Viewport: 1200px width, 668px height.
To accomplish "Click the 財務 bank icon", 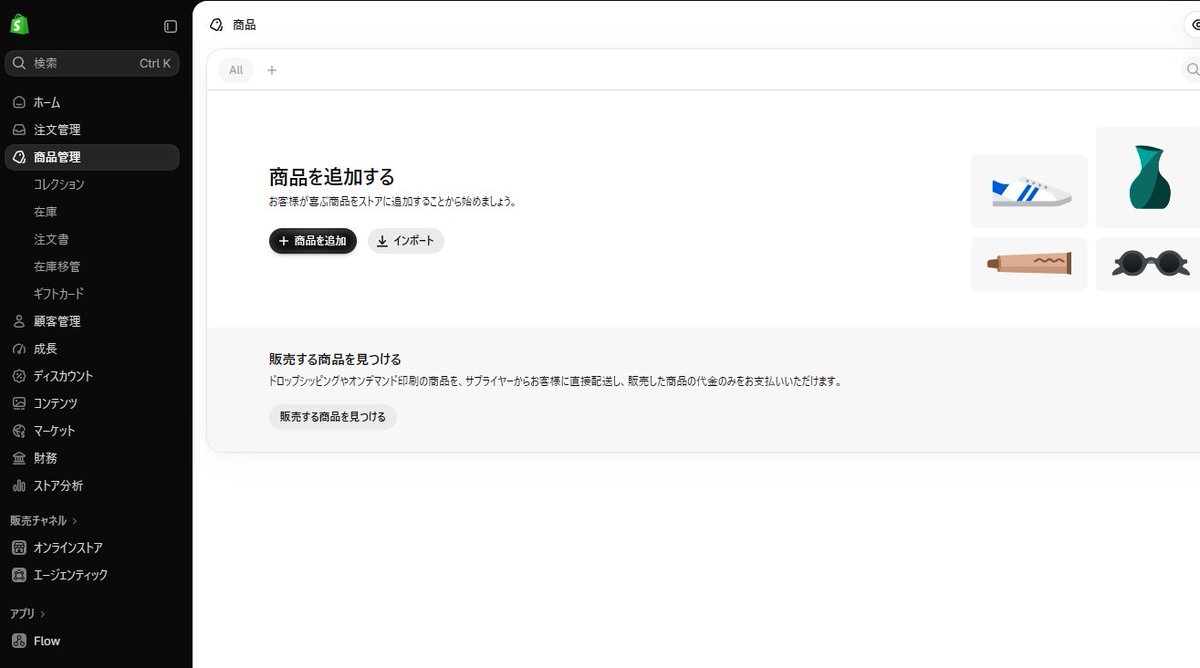I will [19, 458].
